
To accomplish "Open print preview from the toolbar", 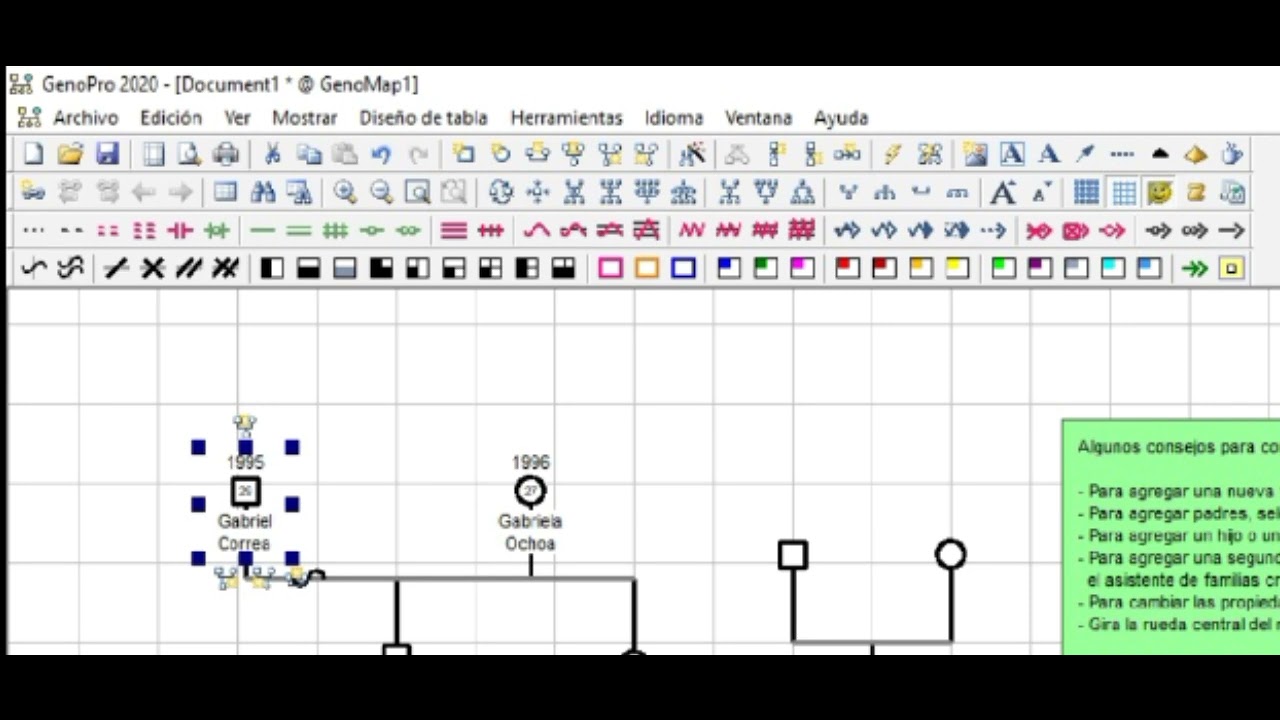I will coord(190,154).
